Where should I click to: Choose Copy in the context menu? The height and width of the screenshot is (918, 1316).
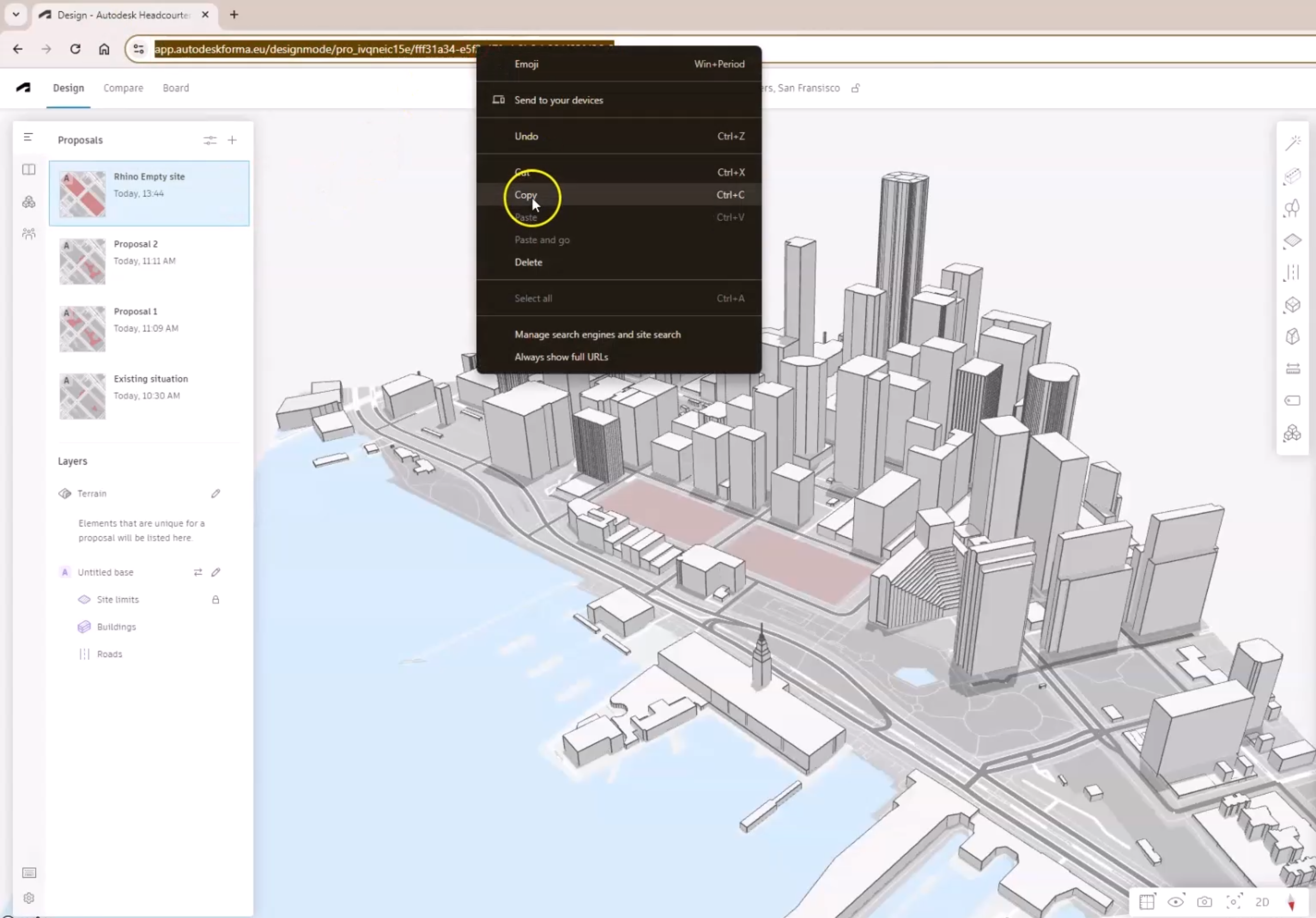coord(619,195)
